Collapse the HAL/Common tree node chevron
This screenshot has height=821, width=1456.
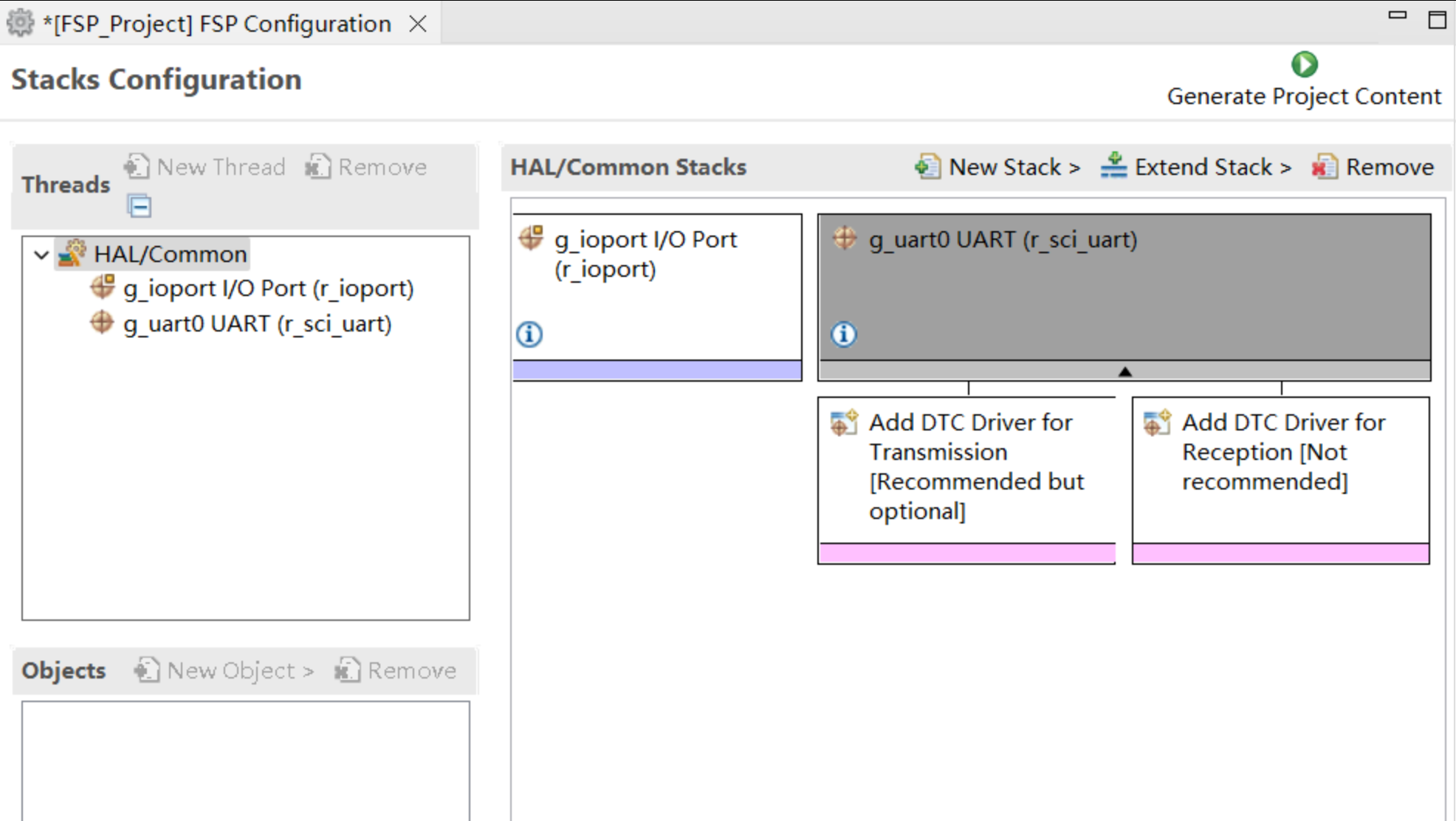click(41, 255)
